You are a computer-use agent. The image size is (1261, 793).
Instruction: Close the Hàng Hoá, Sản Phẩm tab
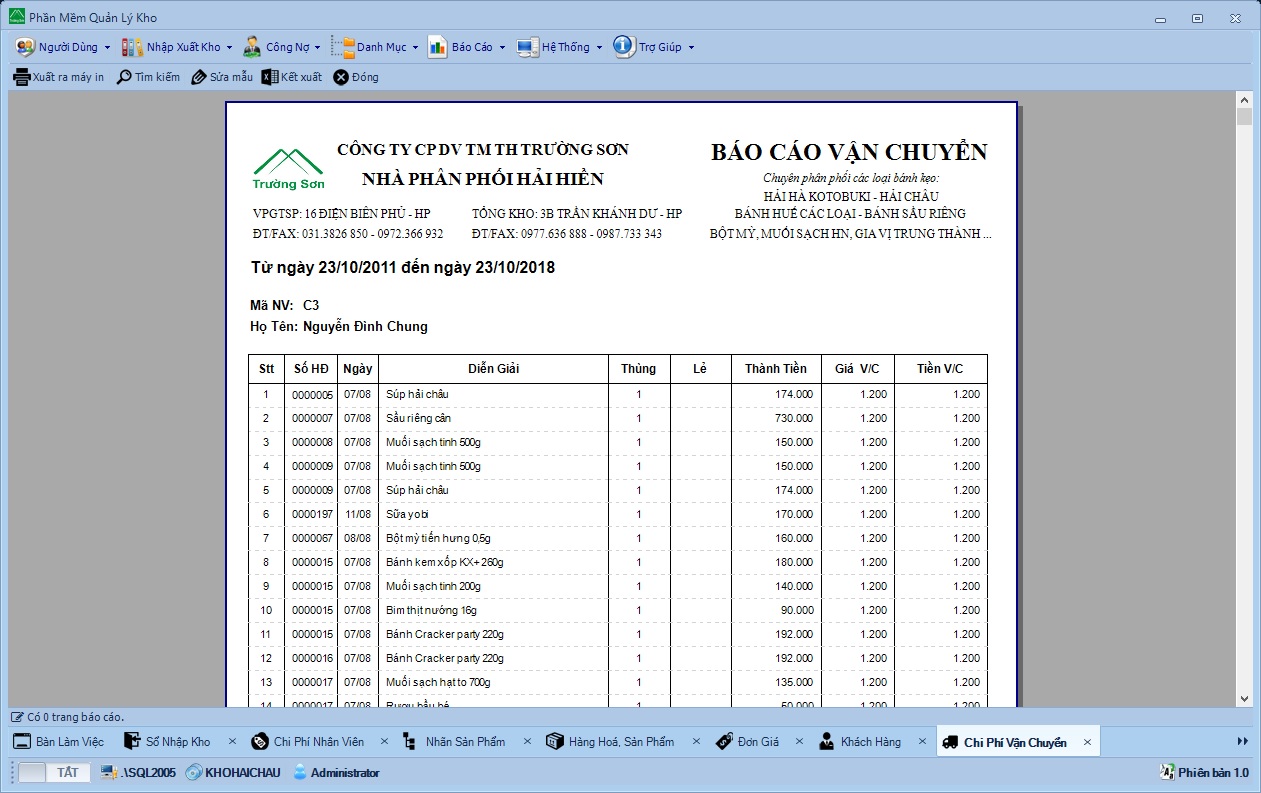pyautogui.click(x=694, y=742)
